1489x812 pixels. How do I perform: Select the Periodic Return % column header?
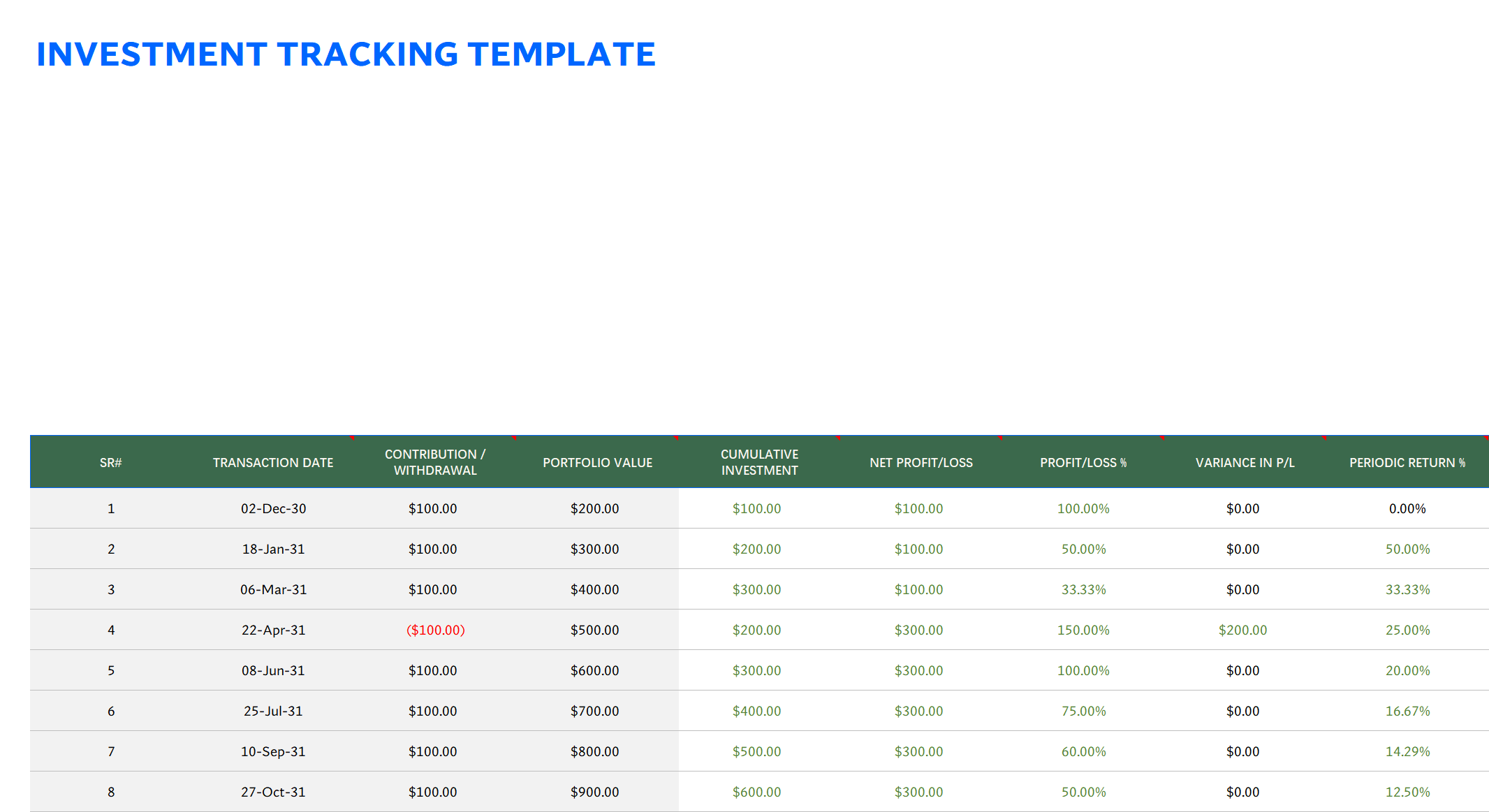click(1407, 462)
